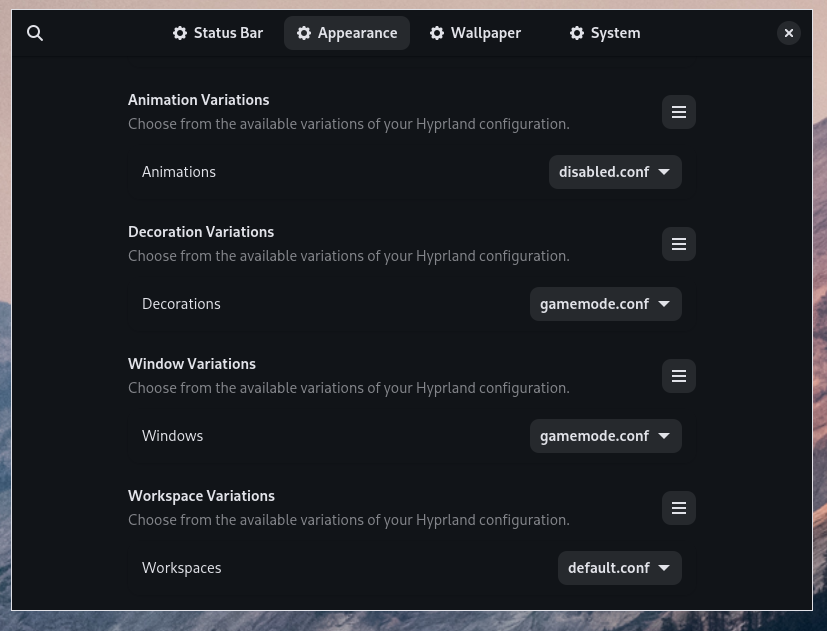This screenshot has height=631, width=827.
Task: Switch to the Status Bar tab
Action: pyautogui.click(x=217, y=33)
